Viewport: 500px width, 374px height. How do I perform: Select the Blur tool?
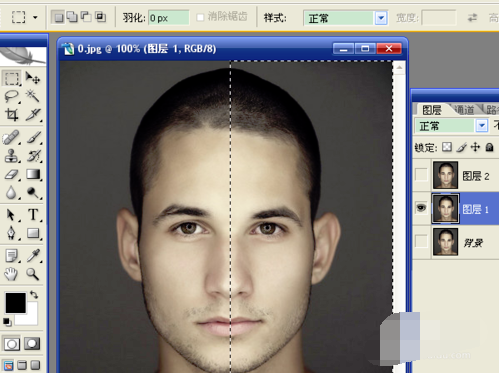pos(12,192)
